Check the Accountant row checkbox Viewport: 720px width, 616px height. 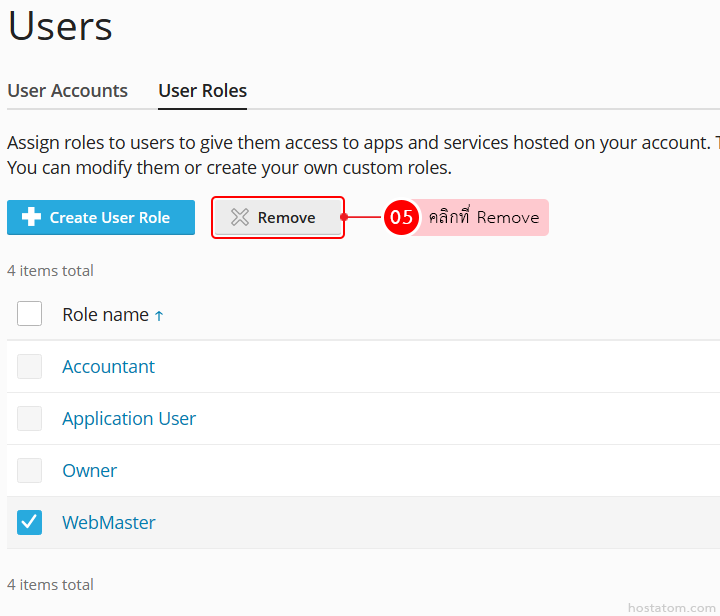[x=30, y=366]
